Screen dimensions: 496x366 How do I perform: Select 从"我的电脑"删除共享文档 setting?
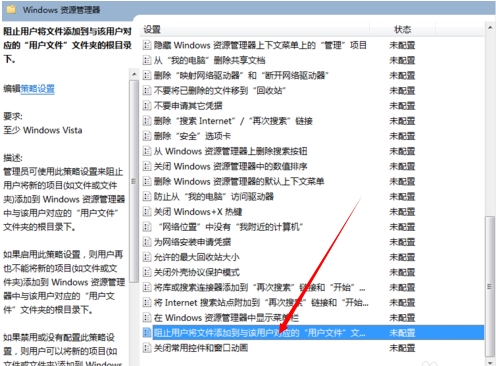pos(209,60)
